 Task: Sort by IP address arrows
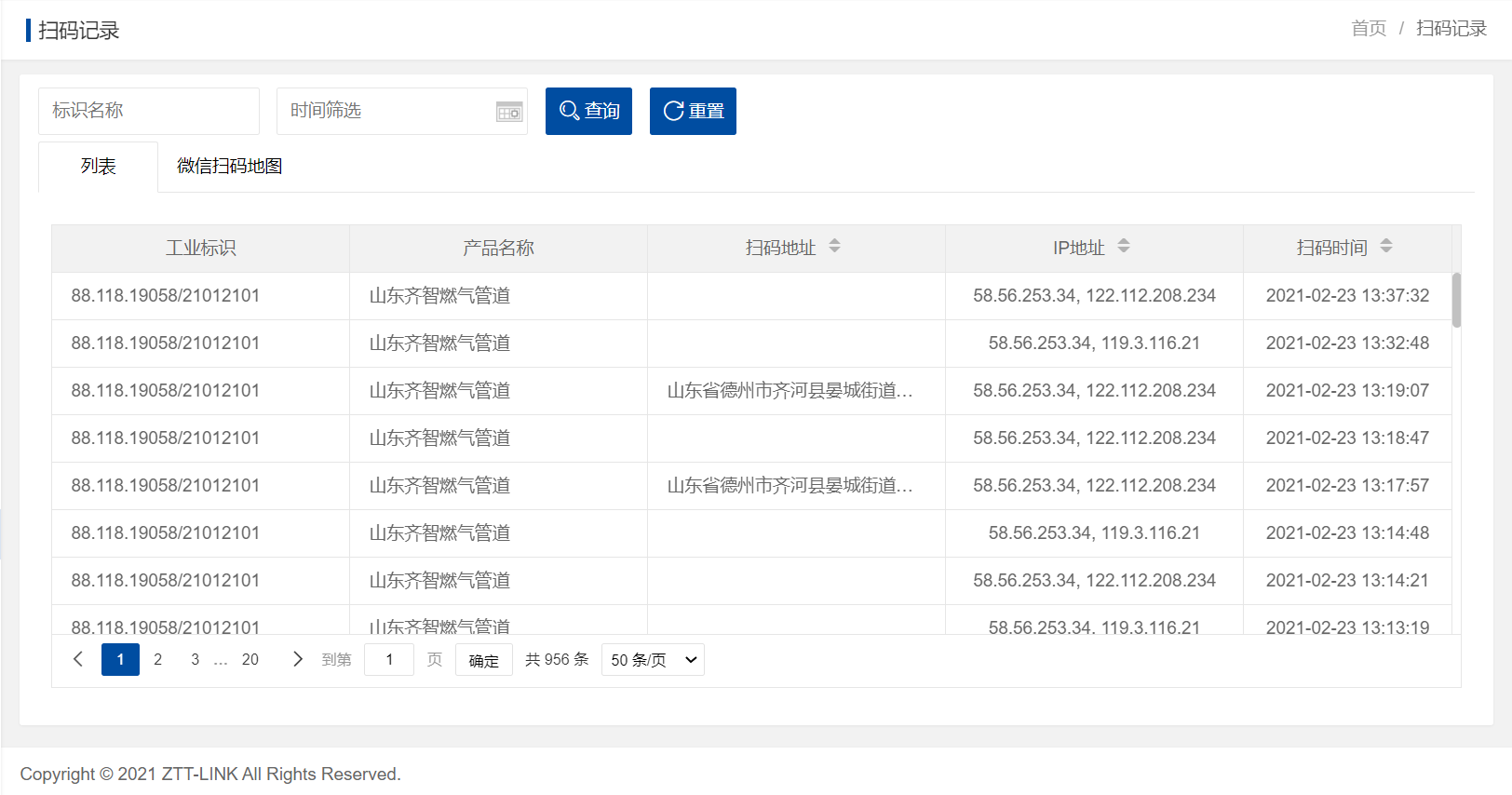tap(1124, 246)
